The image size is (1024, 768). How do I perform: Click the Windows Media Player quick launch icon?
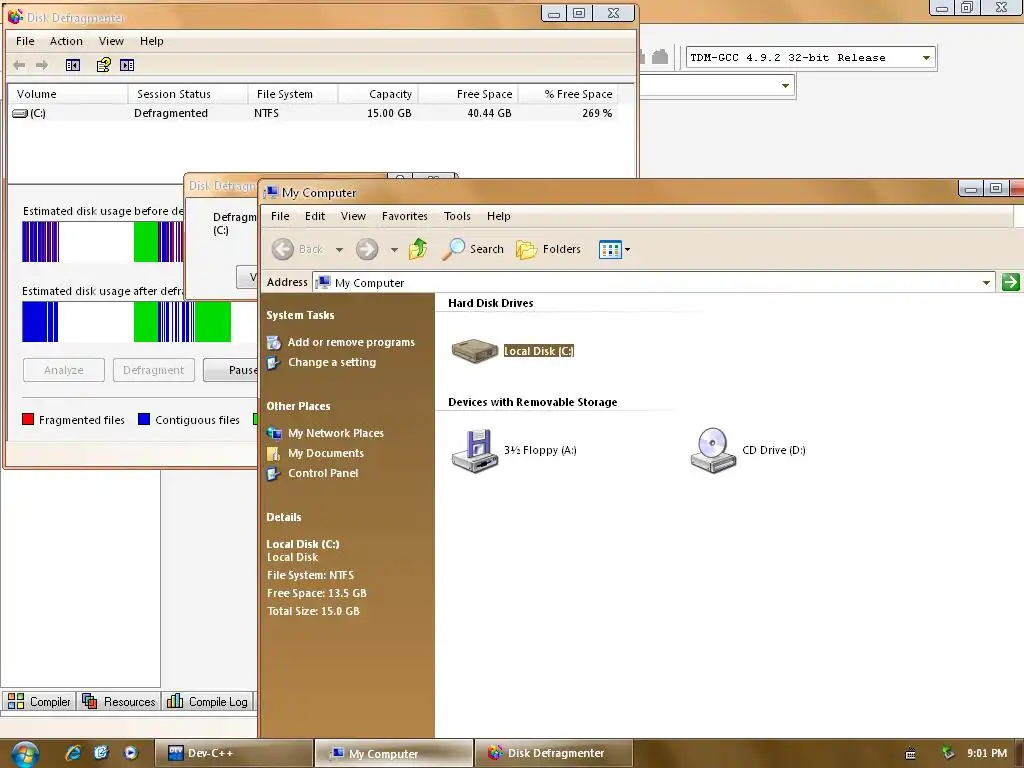131,752
